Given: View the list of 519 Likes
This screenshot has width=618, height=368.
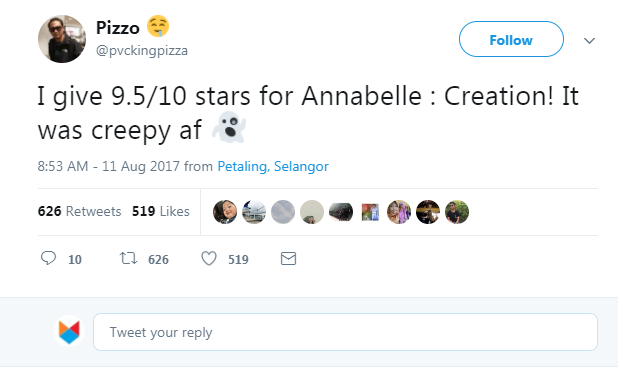Looking at the screenshot, I should (160, 211).
